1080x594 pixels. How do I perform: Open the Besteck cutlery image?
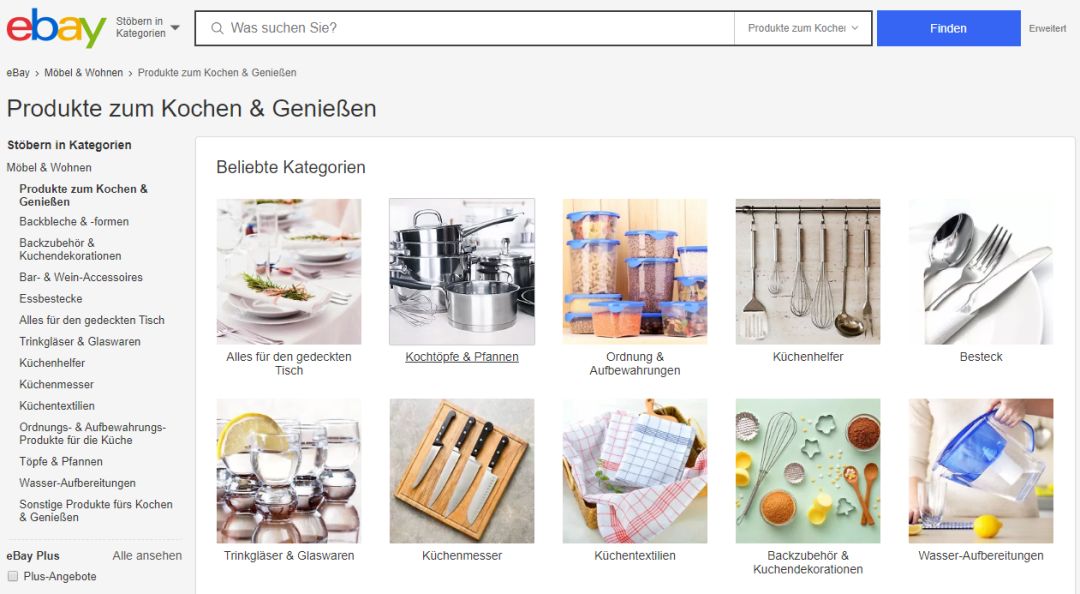pyautogui.click(x=981, y=272)
